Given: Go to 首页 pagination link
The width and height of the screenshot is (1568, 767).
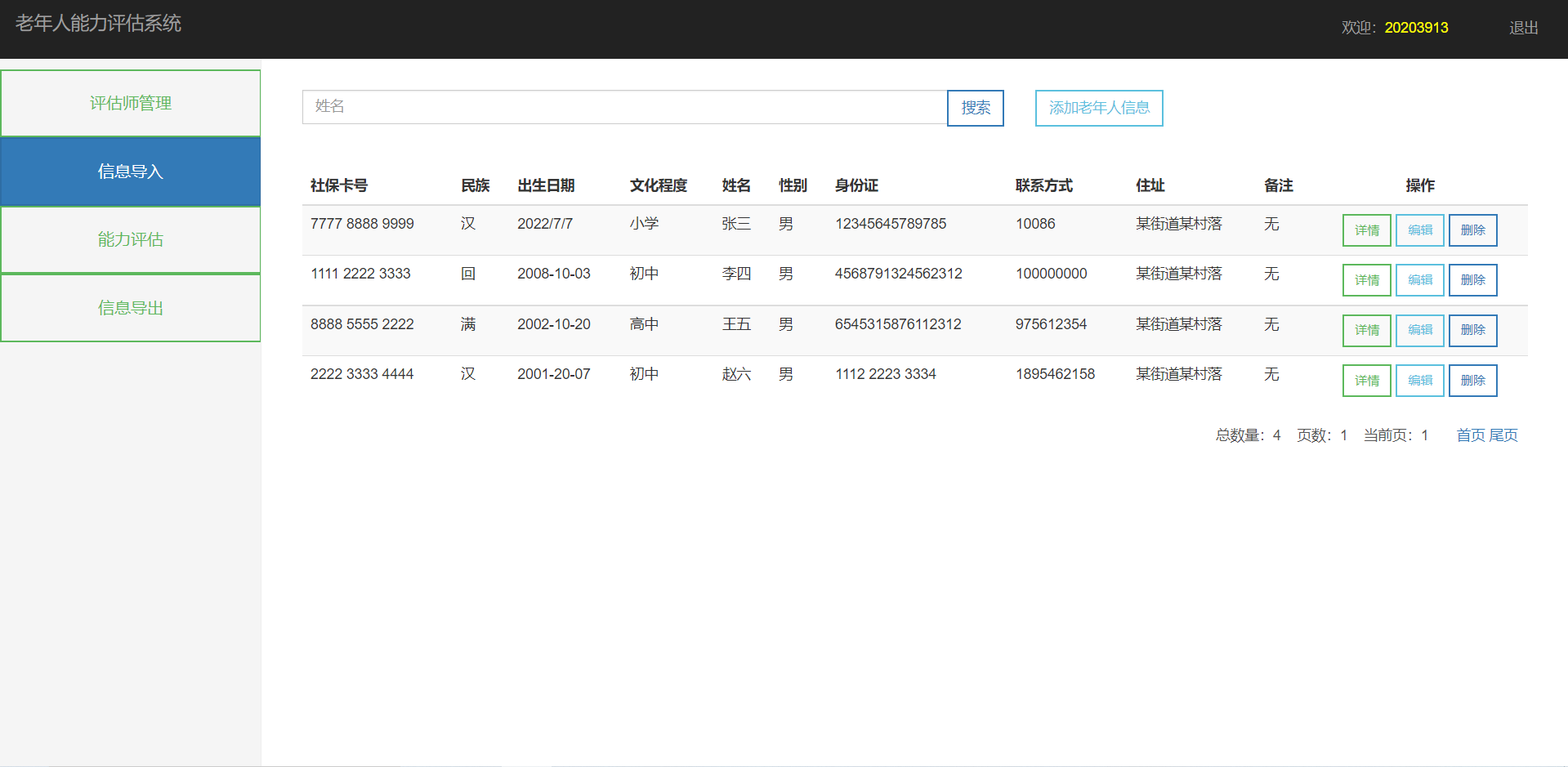Looking at the screenshot, I should [x=1471, y=435].
